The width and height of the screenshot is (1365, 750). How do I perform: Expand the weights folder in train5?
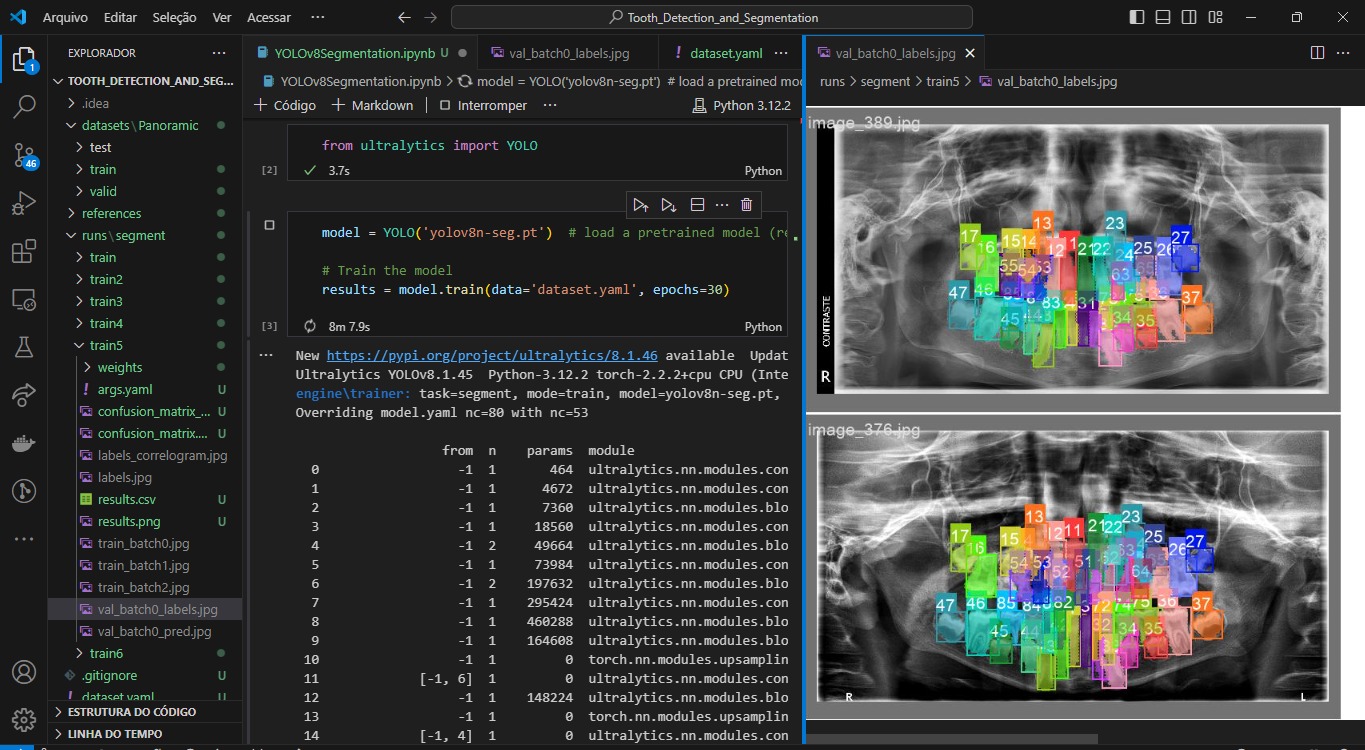coord(120,367)
